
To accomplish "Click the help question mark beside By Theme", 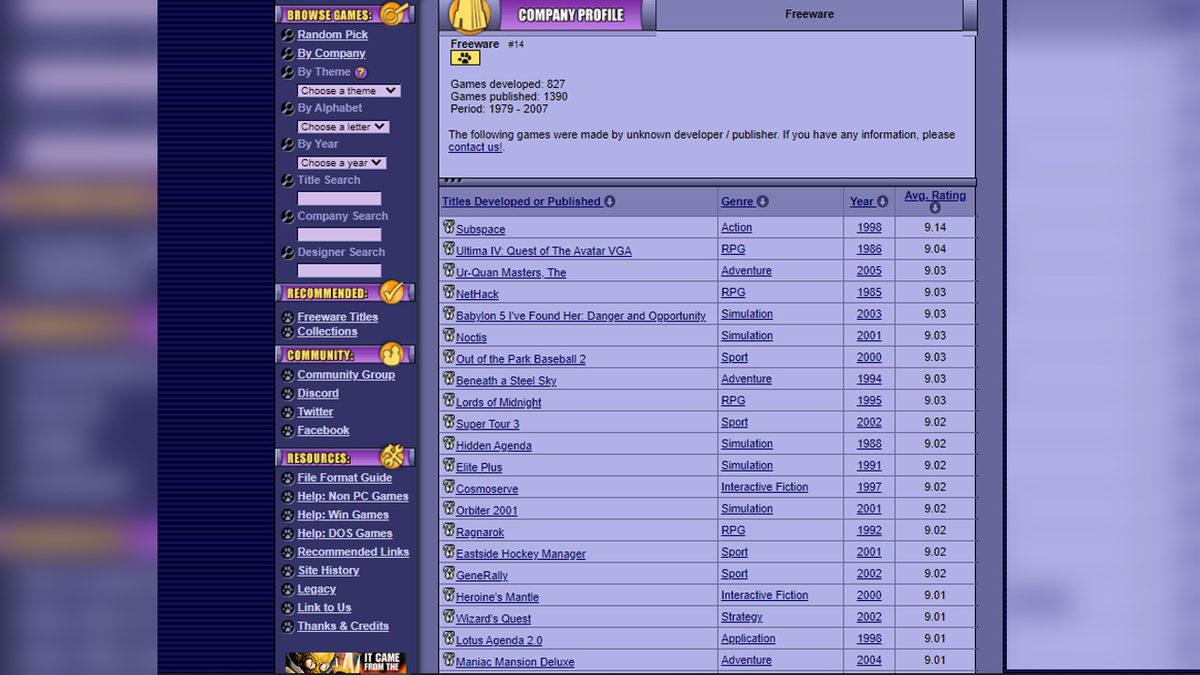I will tap(361, 73).
